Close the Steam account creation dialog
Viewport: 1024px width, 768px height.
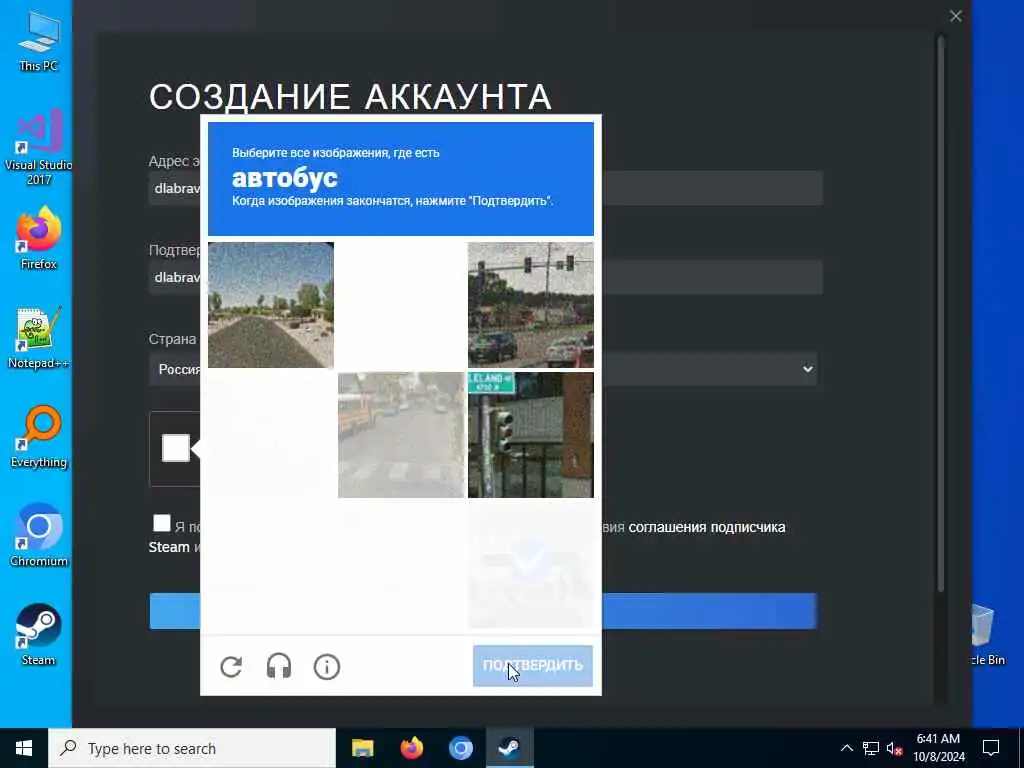click(x=955, y=16)
